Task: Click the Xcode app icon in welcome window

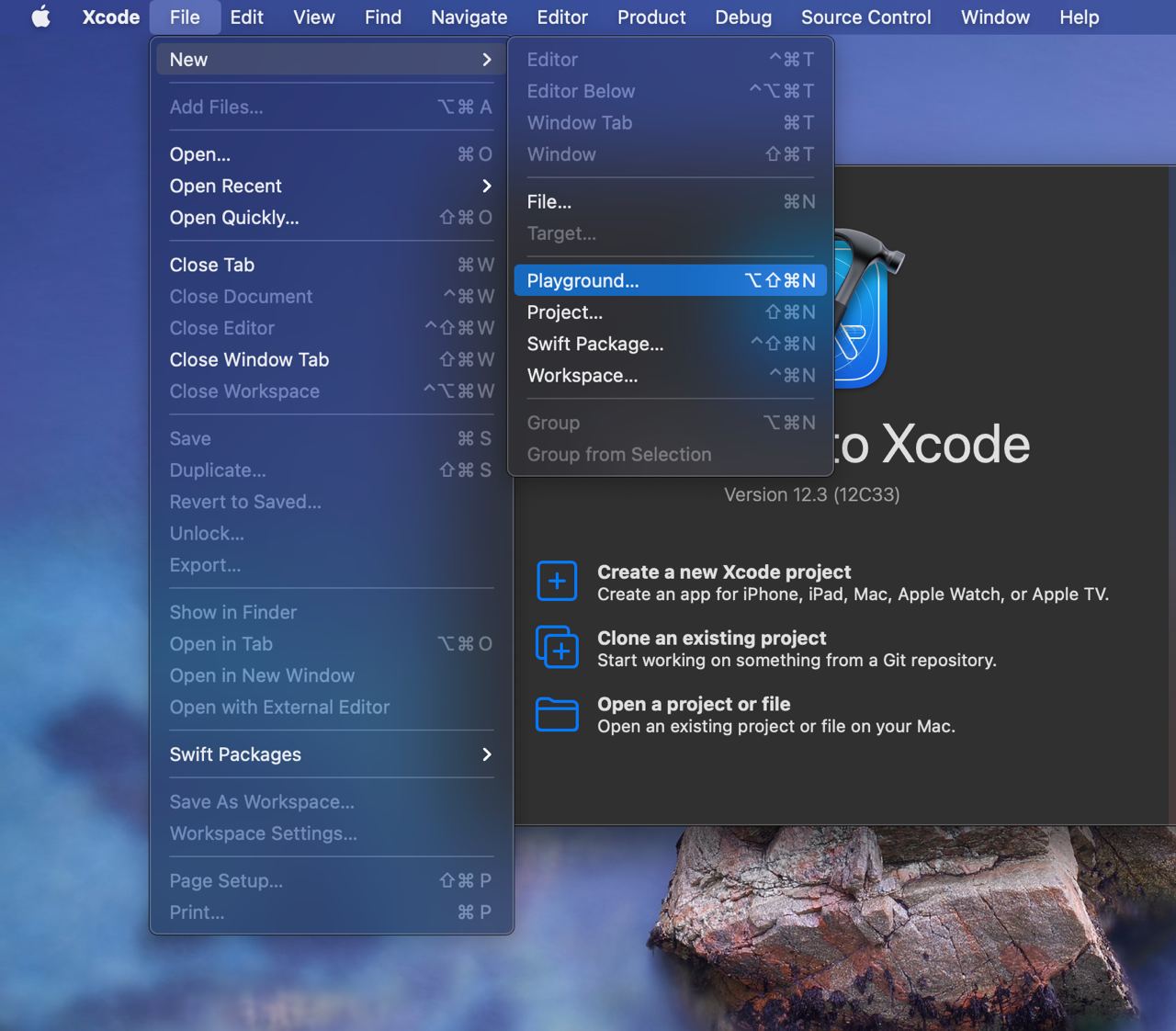Action: [868, 308]
